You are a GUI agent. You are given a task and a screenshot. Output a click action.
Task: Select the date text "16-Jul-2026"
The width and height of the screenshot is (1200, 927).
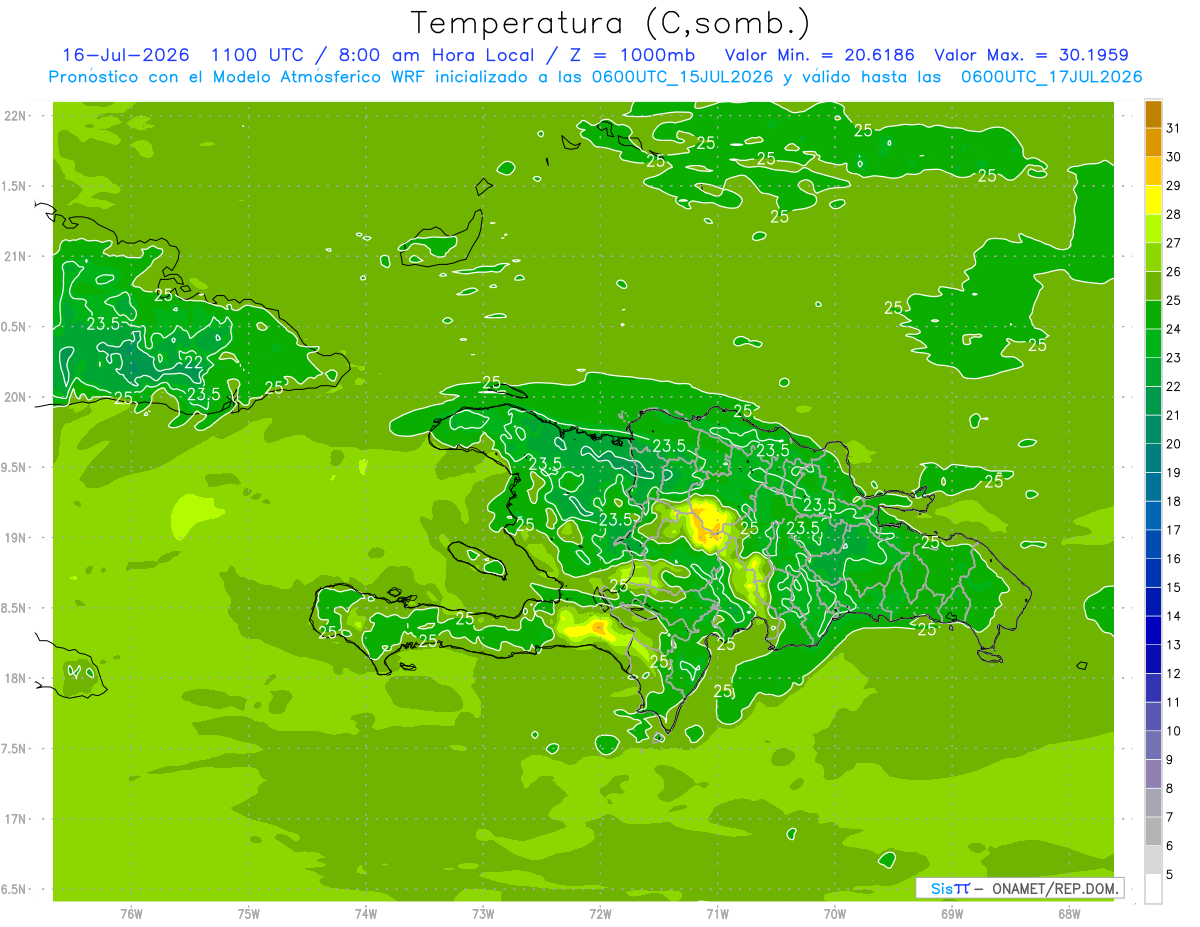tap(127, 55)
